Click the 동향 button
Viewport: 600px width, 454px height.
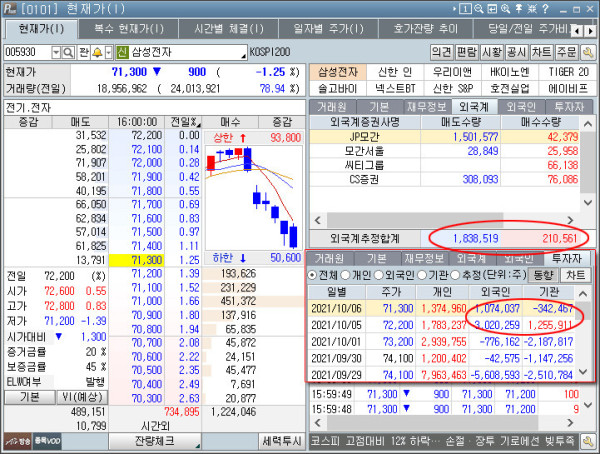point(543,275)
